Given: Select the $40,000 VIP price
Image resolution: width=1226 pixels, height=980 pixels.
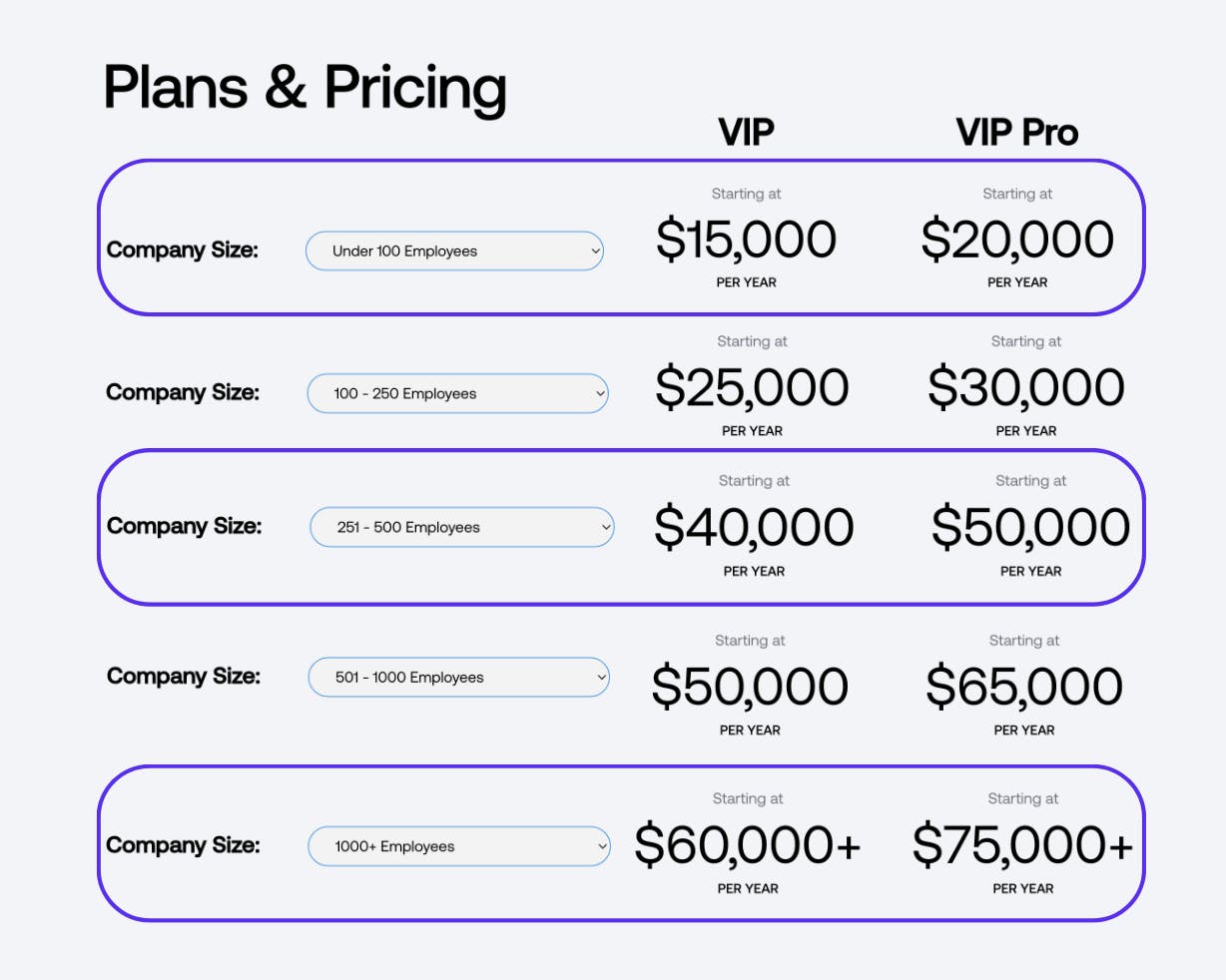Looking at the screenshot, I should click(754, 527).
